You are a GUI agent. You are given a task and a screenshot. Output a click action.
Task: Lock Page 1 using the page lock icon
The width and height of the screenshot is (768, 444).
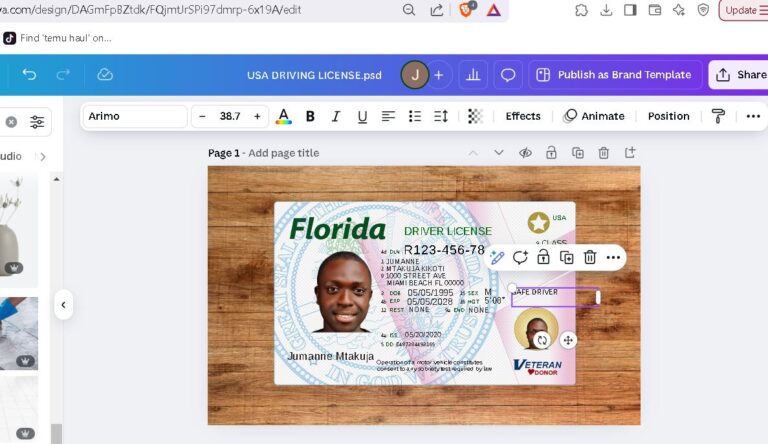[551, 153]
